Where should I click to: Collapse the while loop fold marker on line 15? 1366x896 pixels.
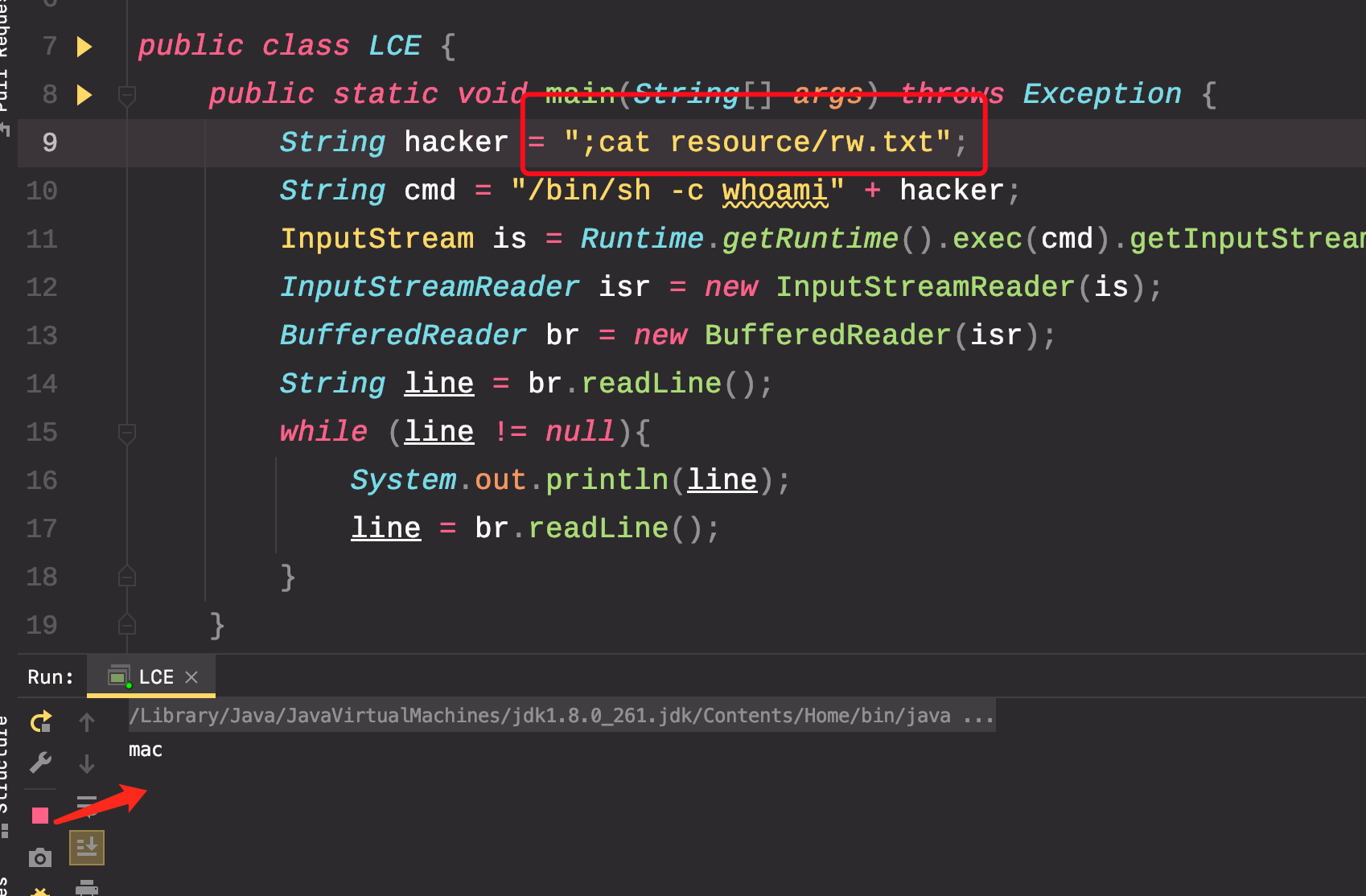(x=127, y=434)
